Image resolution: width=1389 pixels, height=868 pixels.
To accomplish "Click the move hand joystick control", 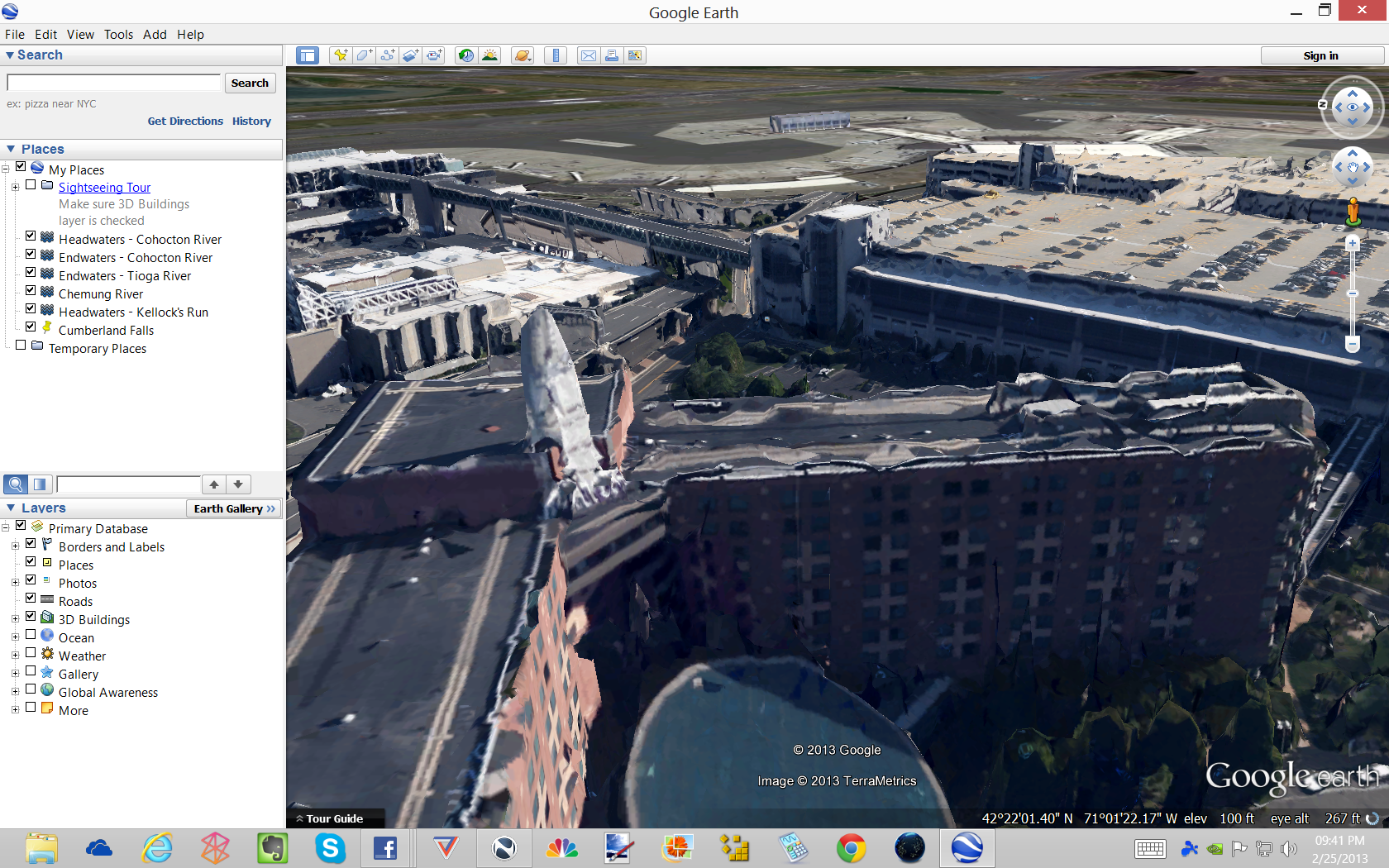I will click(1353, 167).
